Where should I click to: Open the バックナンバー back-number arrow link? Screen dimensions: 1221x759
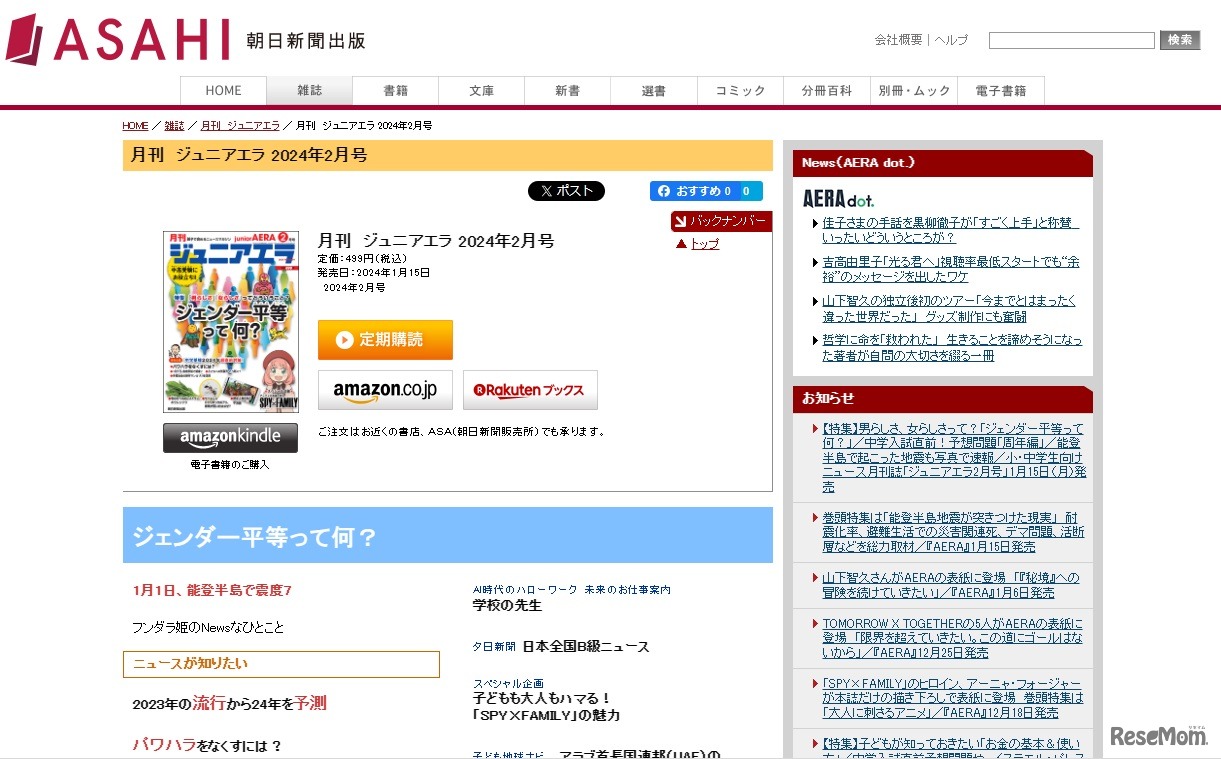click(721, 222)
